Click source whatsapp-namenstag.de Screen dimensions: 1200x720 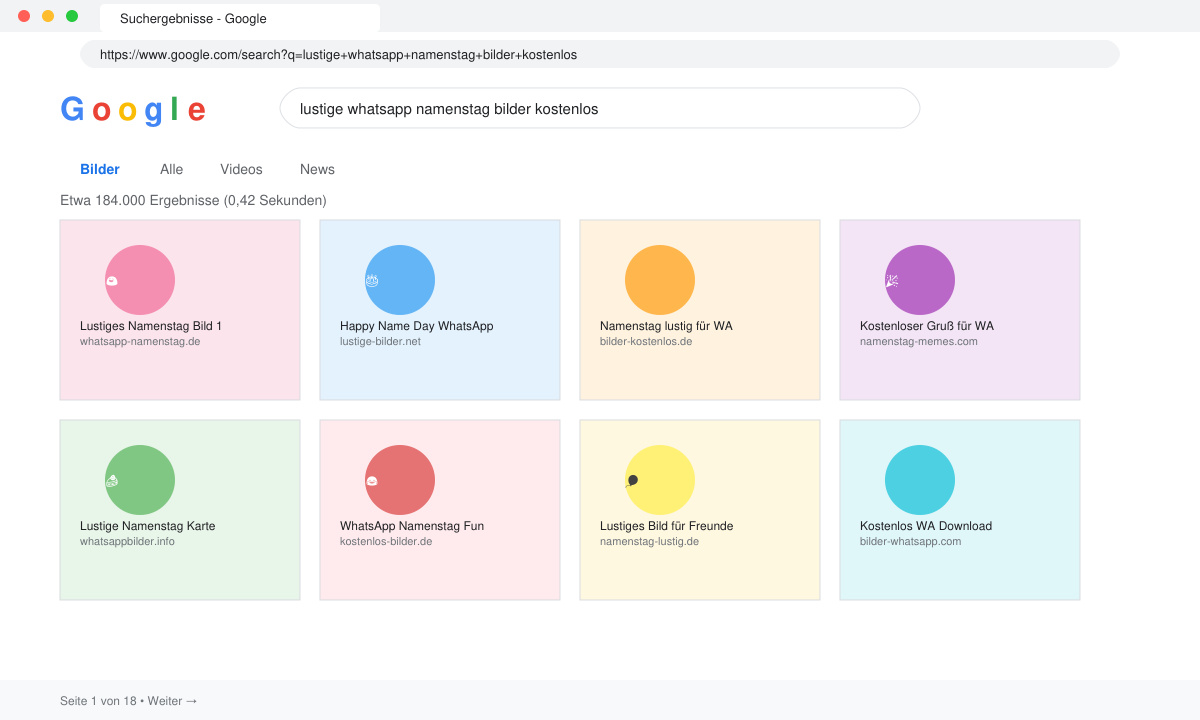click(140, 341)
